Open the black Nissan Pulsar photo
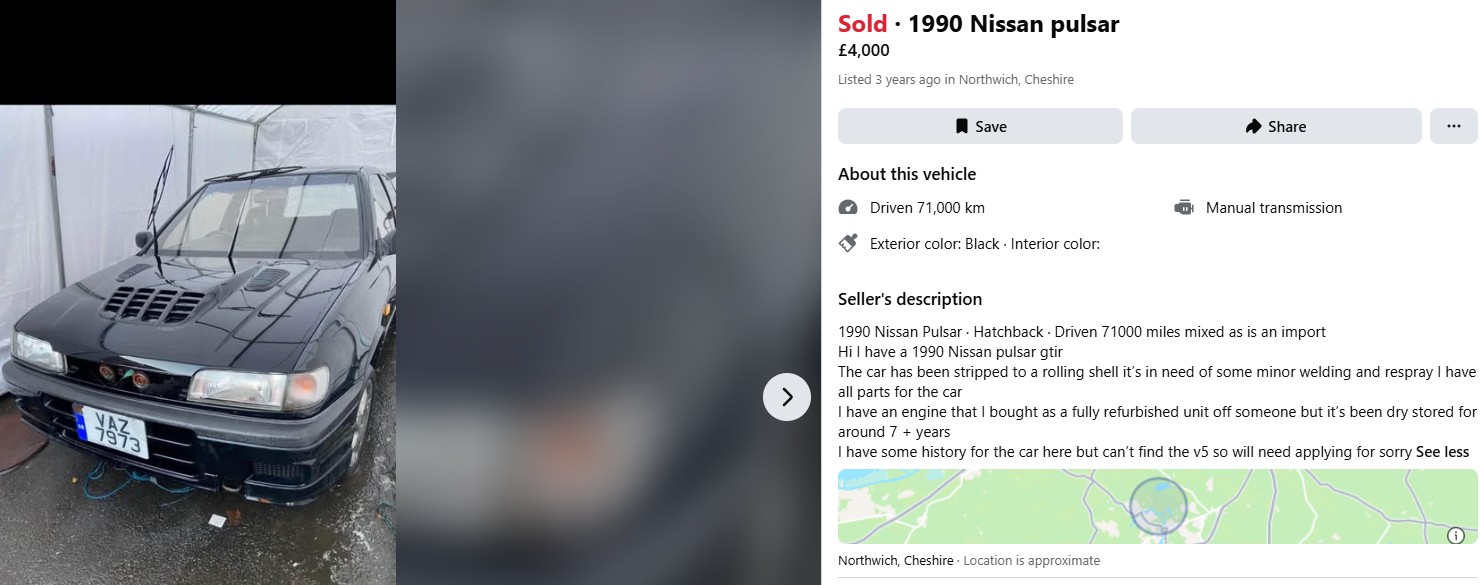Screen dimensions: 1481x585 [x=198, y=344]
